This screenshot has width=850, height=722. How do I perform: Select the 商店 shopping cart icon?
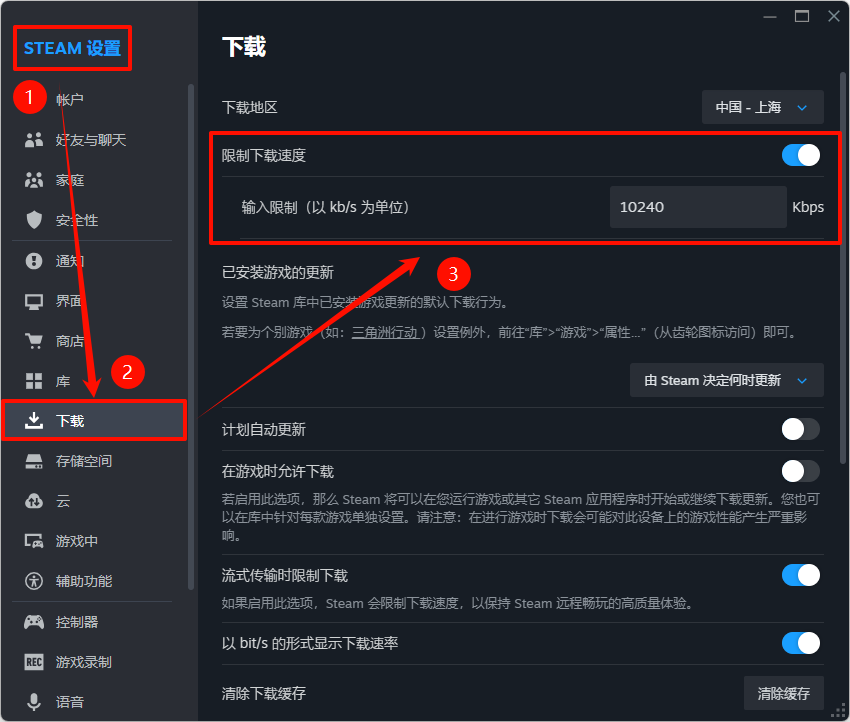point(32,340)
